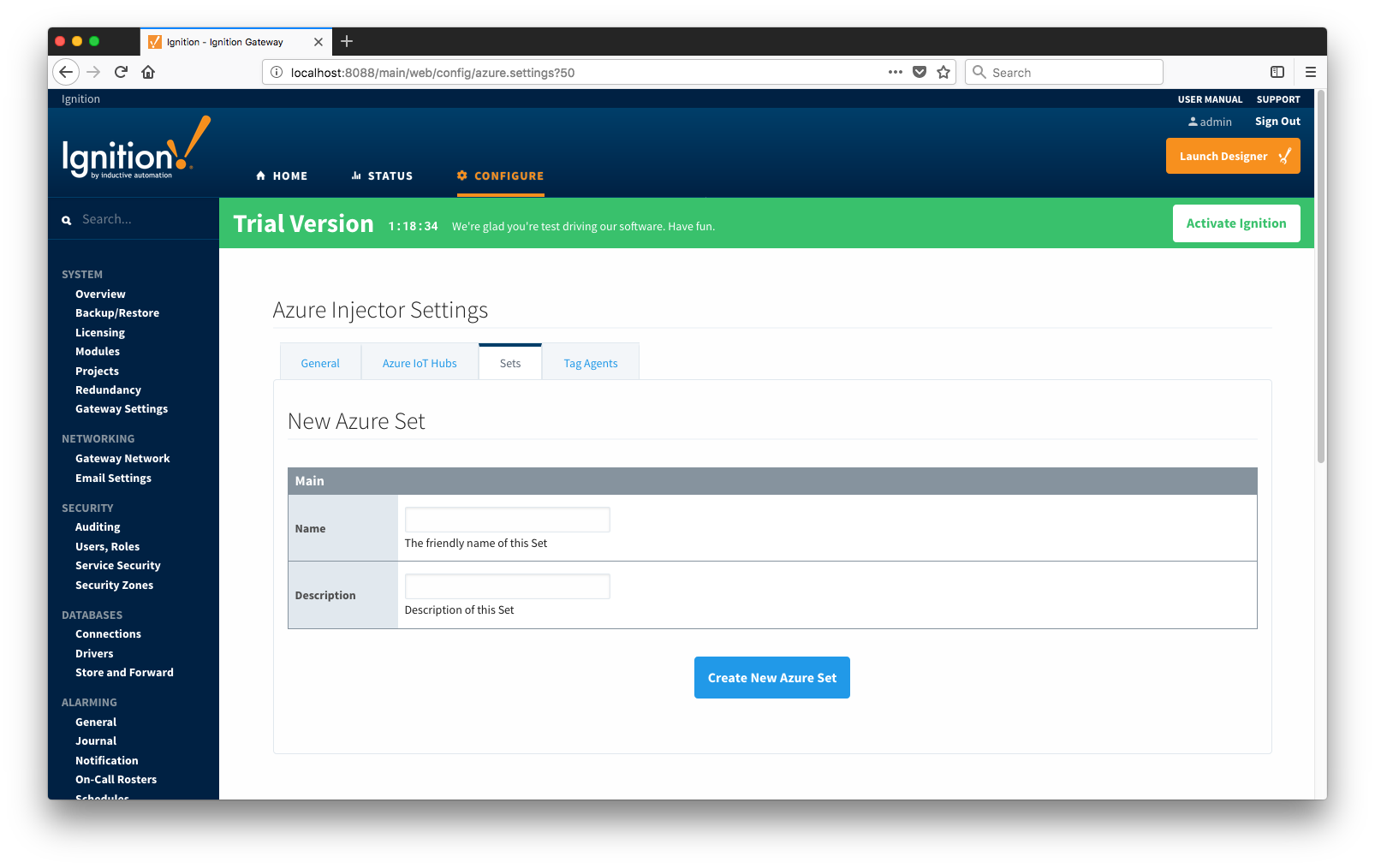Reload the page with the refresh icon
The image size is (1375, 868).
121,72
